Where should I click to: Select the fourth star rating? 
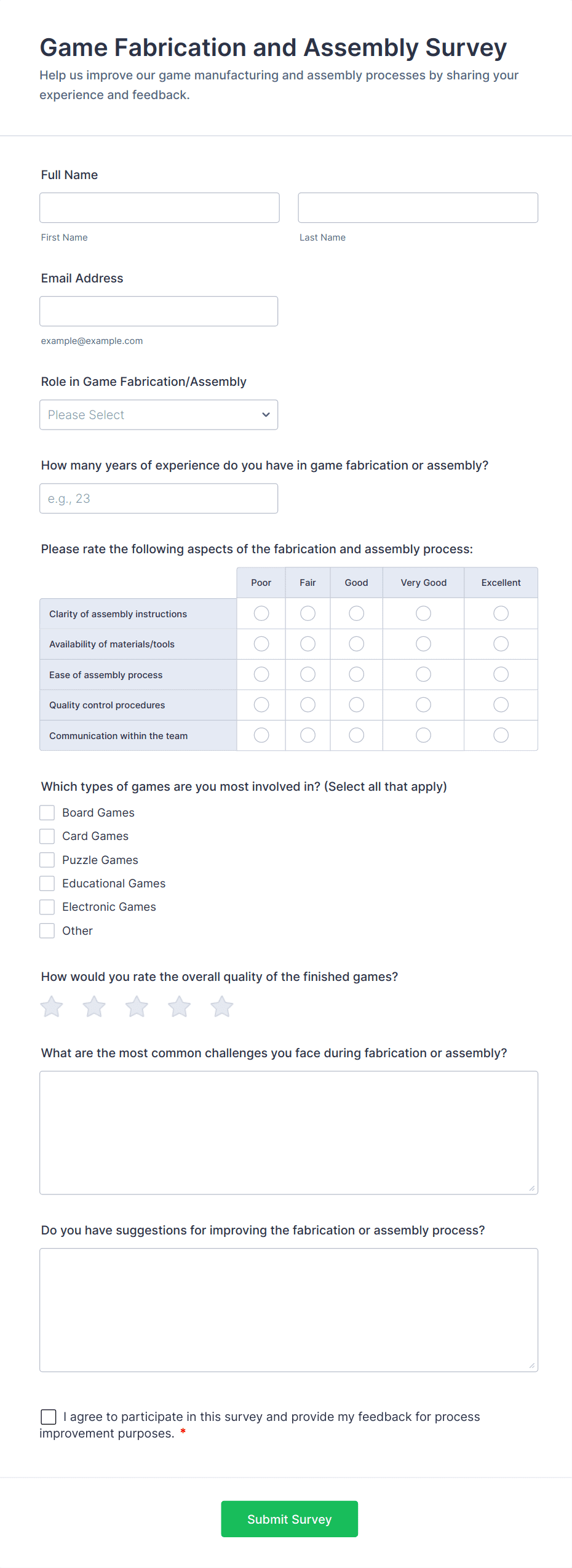179,1007
